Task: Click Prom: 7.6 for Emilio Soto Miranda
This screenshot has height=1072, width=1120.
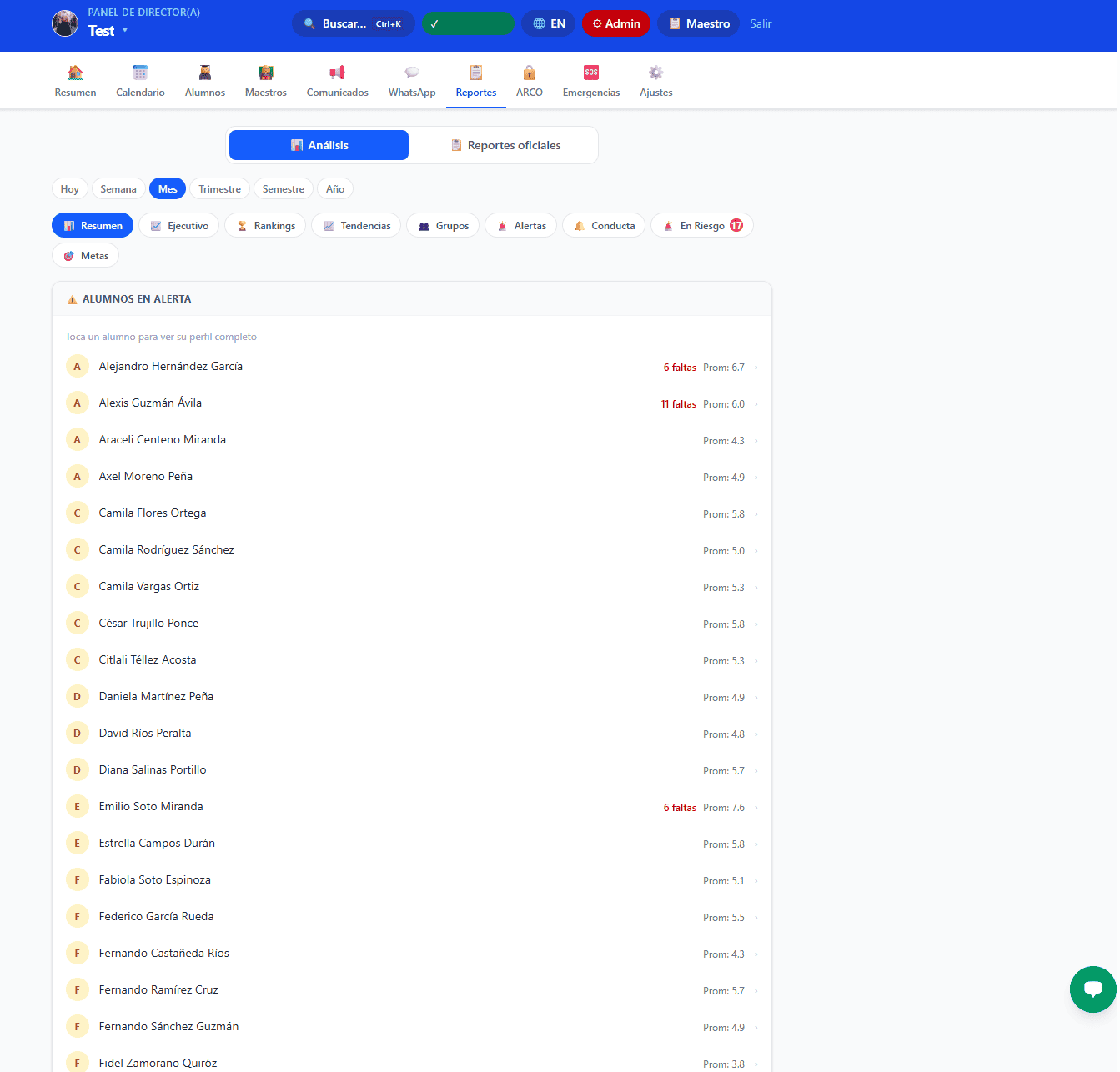Action: 724,808
